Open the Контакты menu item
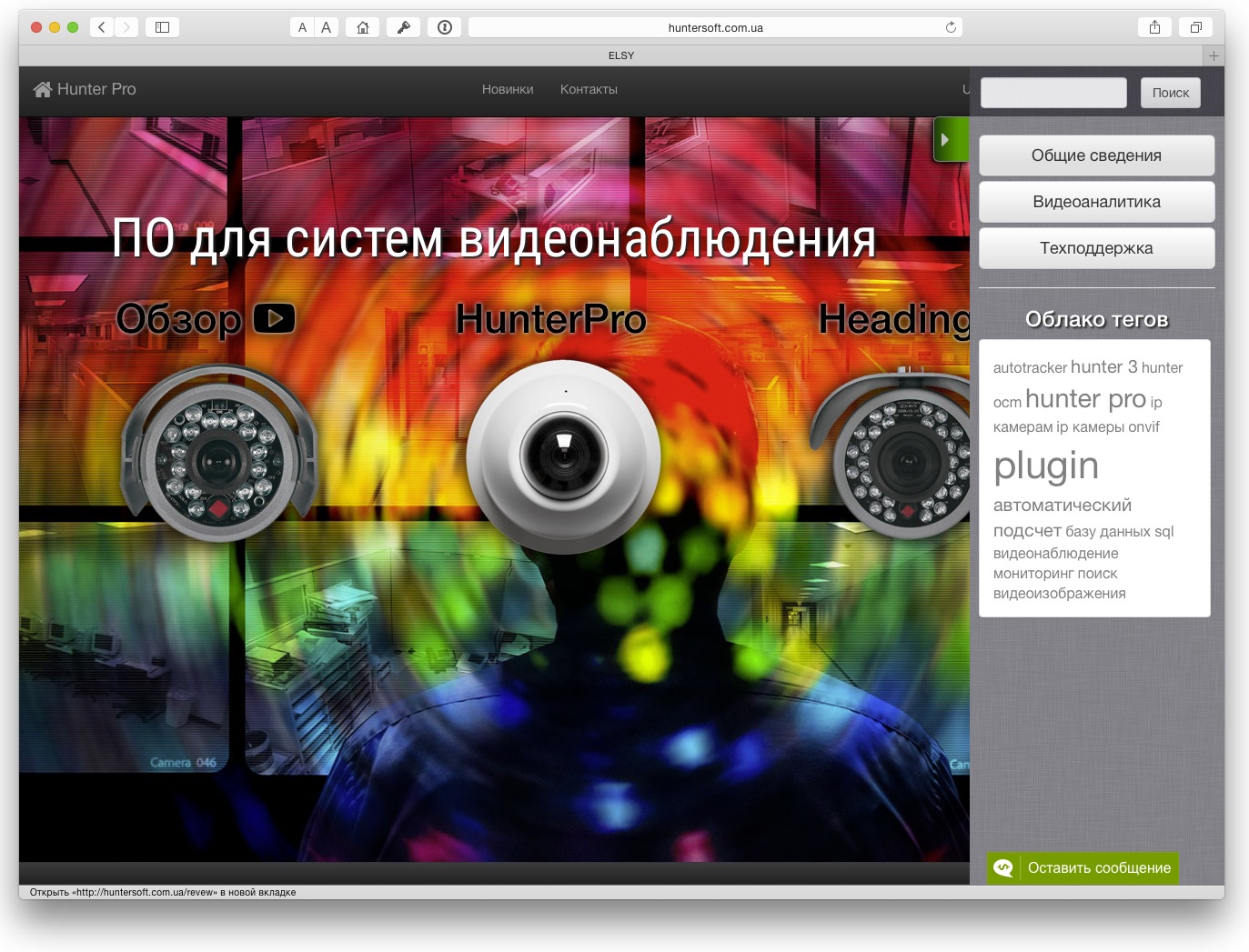Viewport: 1249px width, 952px height. [x=589, y=89]
